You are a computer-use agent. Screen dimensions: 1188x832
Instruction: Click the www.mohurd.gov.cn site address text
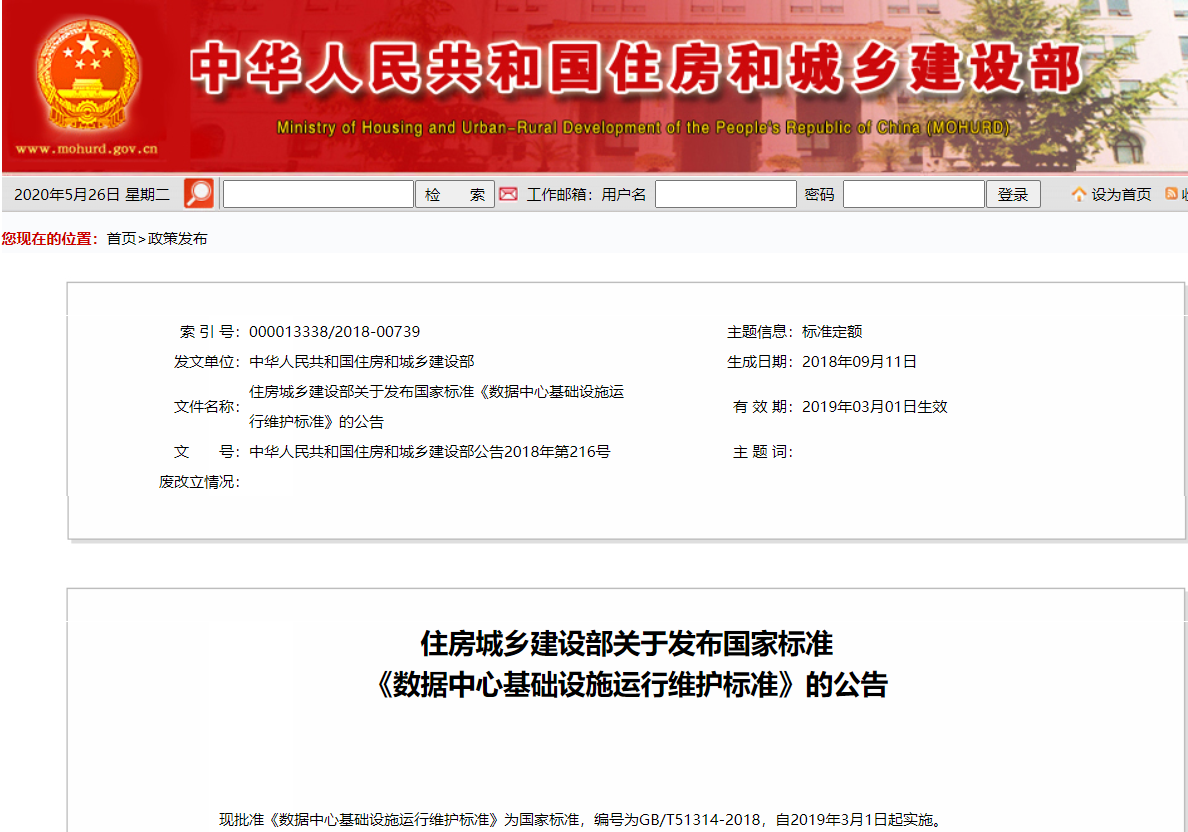coord(86,149)
